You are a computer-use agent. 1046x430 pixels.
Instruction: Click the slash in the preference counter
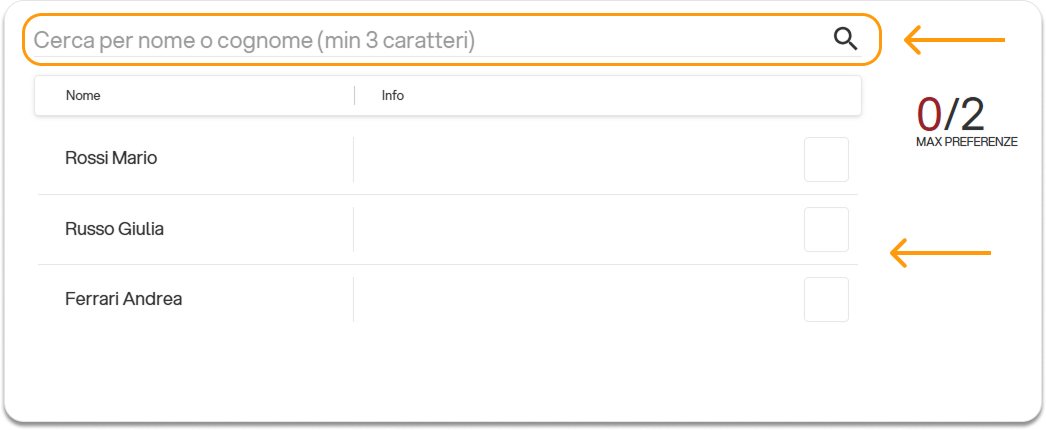click(x=950, y=115)
